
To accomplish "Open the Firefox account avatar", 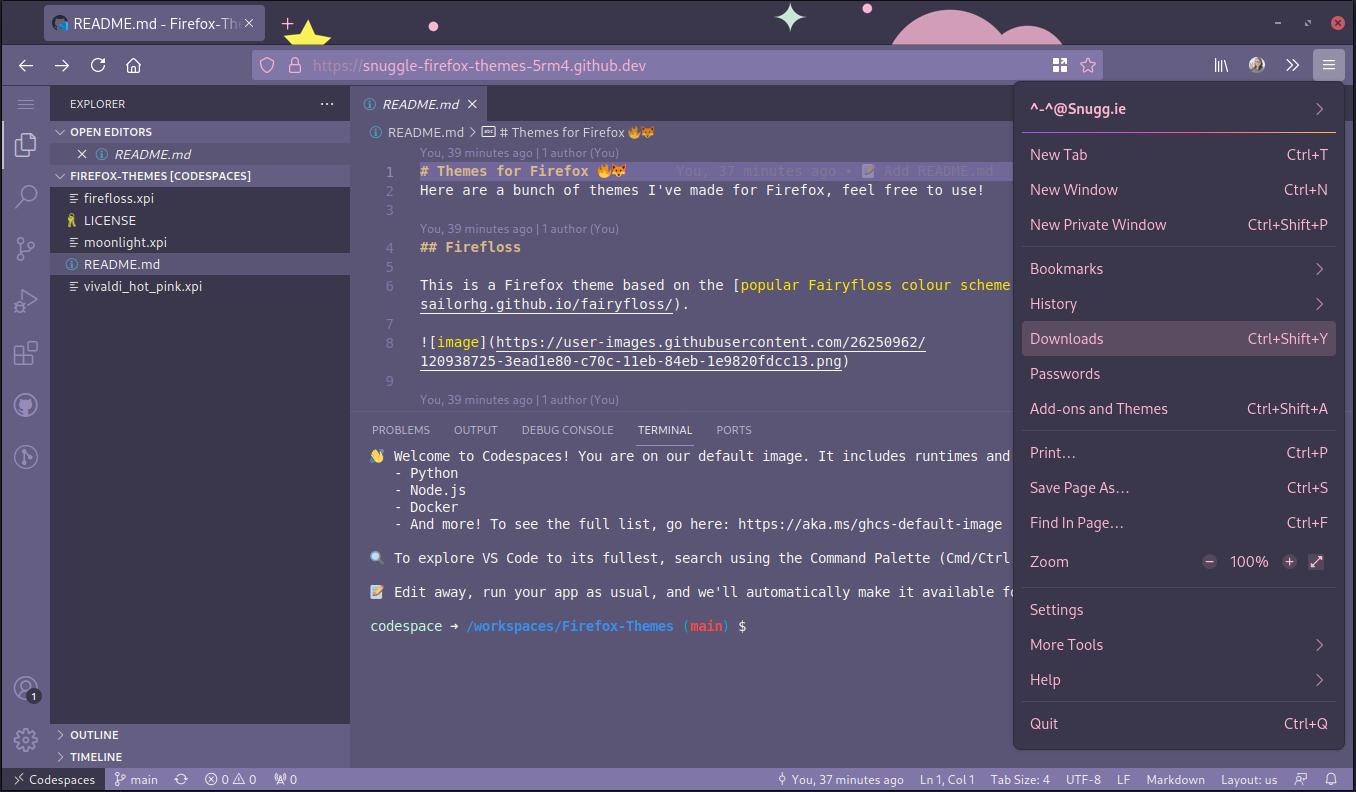I will point(1257,65).
